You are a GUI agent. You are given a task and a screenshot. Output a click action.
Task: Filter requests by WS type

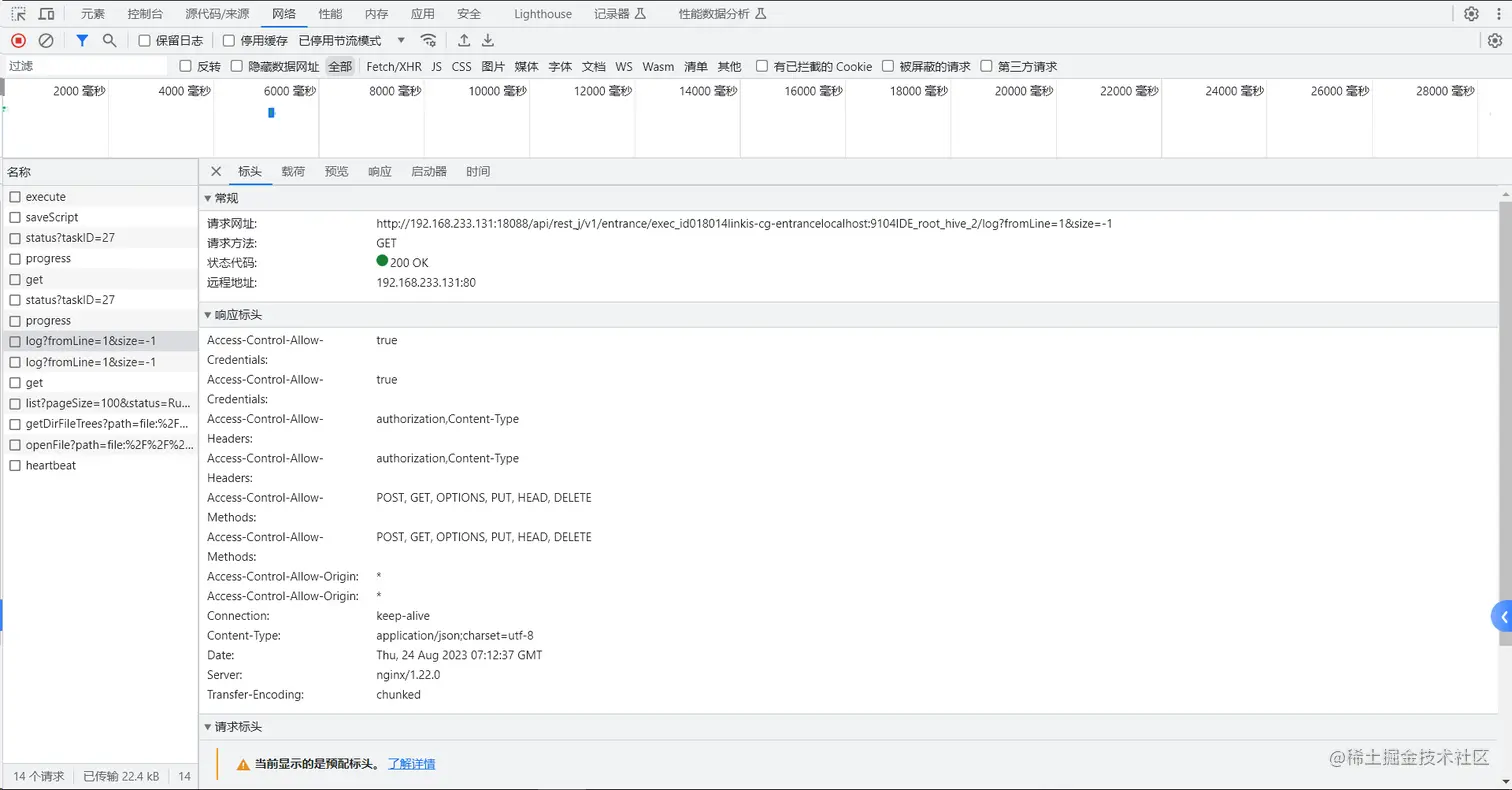(624, 67)
